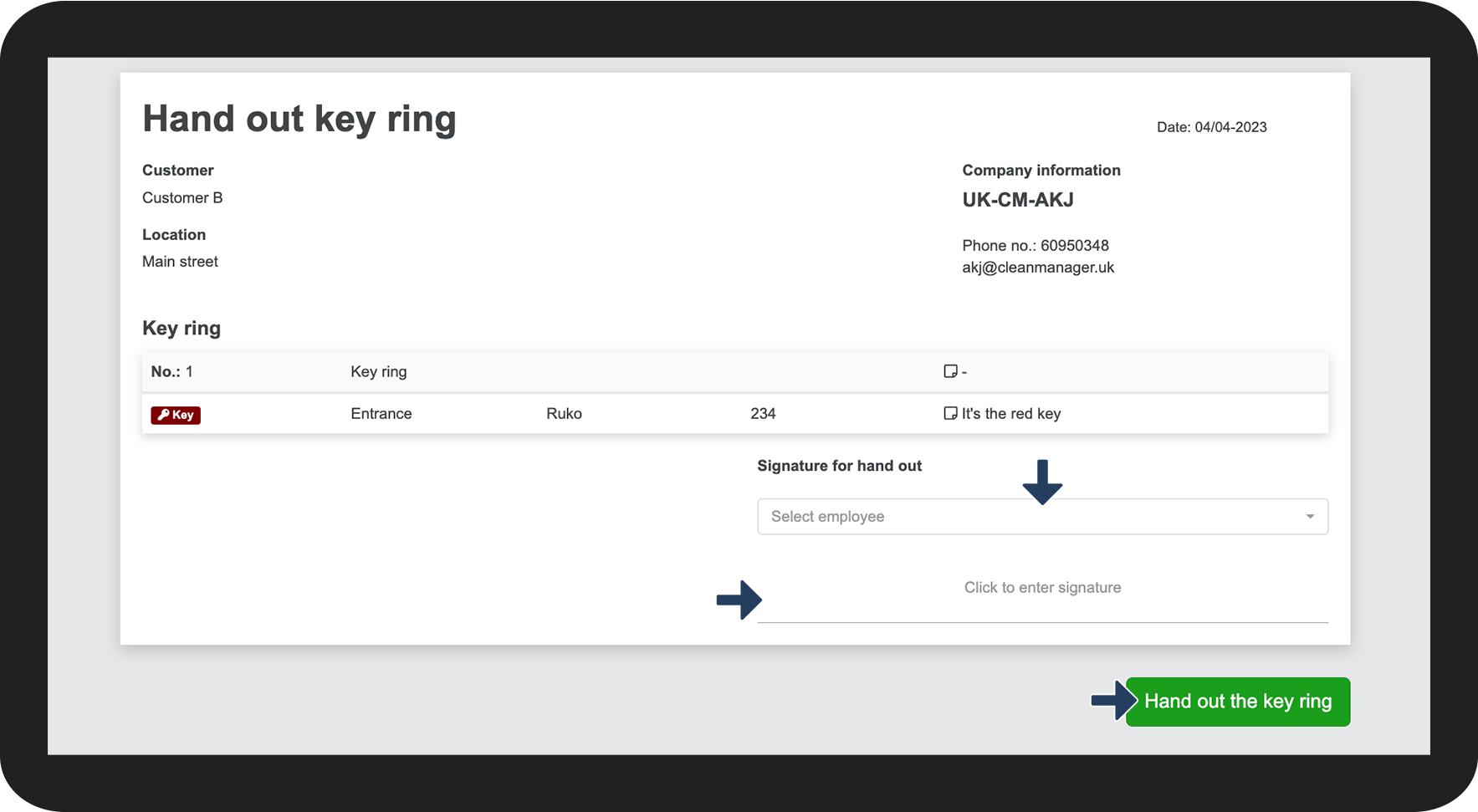Click to enter signature field
This screenshot has width=1478, height=812.
pos(1042,589)
